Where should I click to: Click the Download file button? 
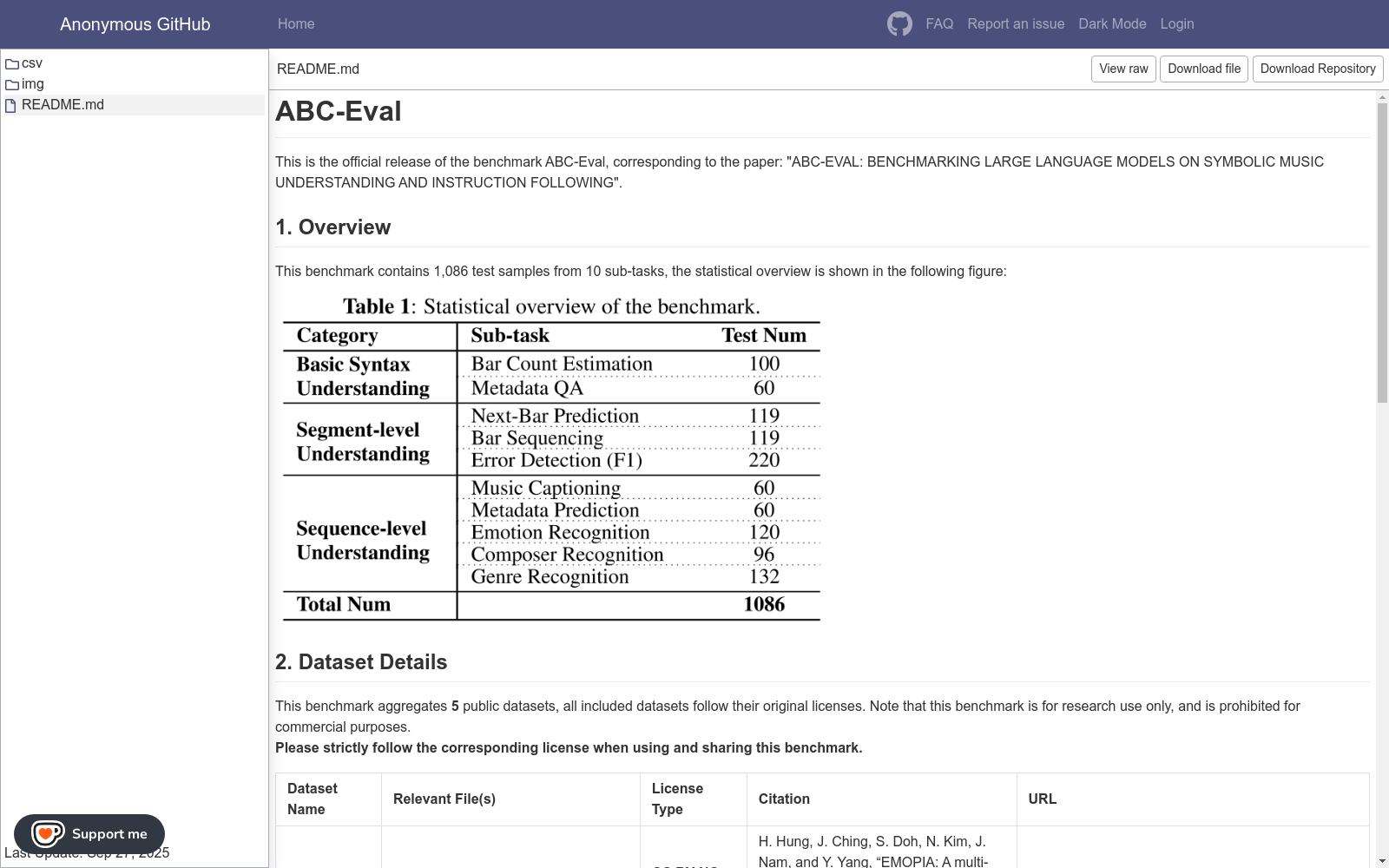point(1204,69)
